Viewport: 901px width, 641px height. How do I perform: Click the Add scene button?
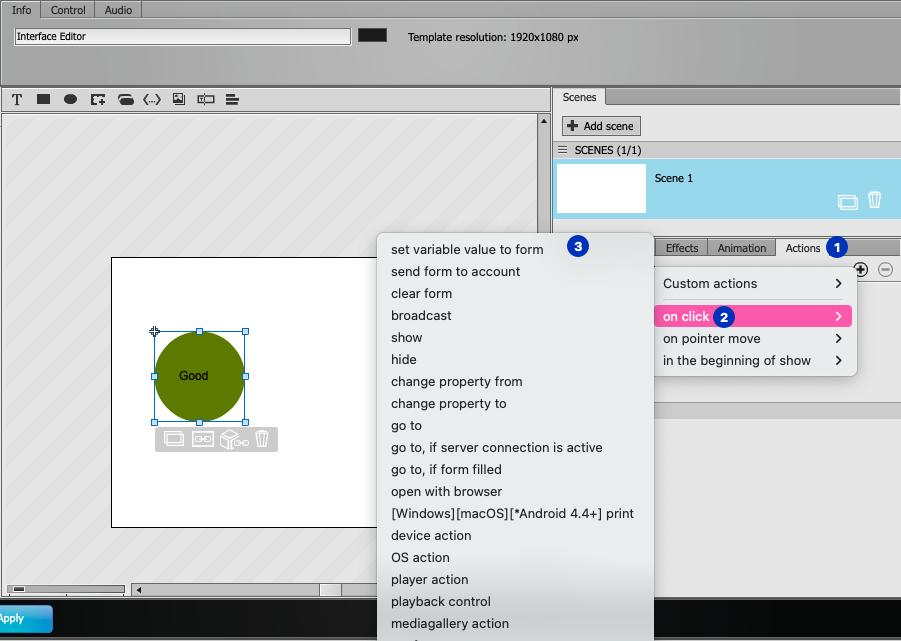tap(601, 126)
